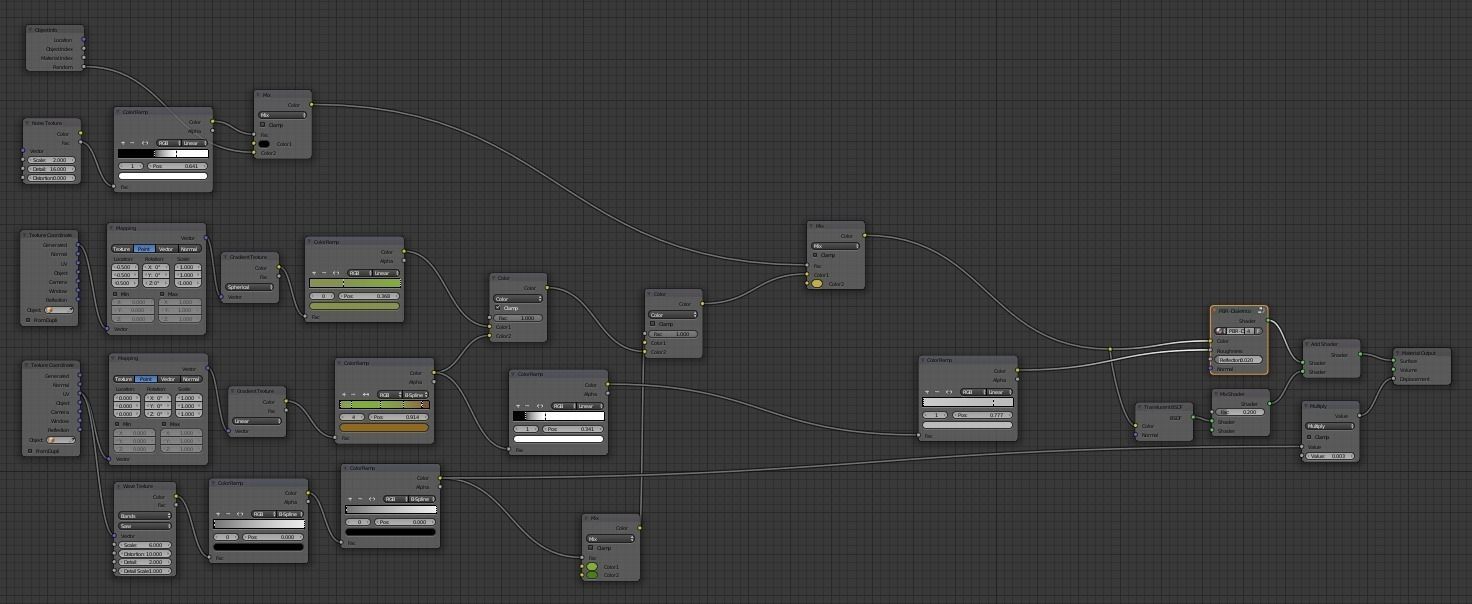Enable Max in Mapping node with Location 0.000
The width and height of the screenshot is (1472, 604).
[164, 424]
